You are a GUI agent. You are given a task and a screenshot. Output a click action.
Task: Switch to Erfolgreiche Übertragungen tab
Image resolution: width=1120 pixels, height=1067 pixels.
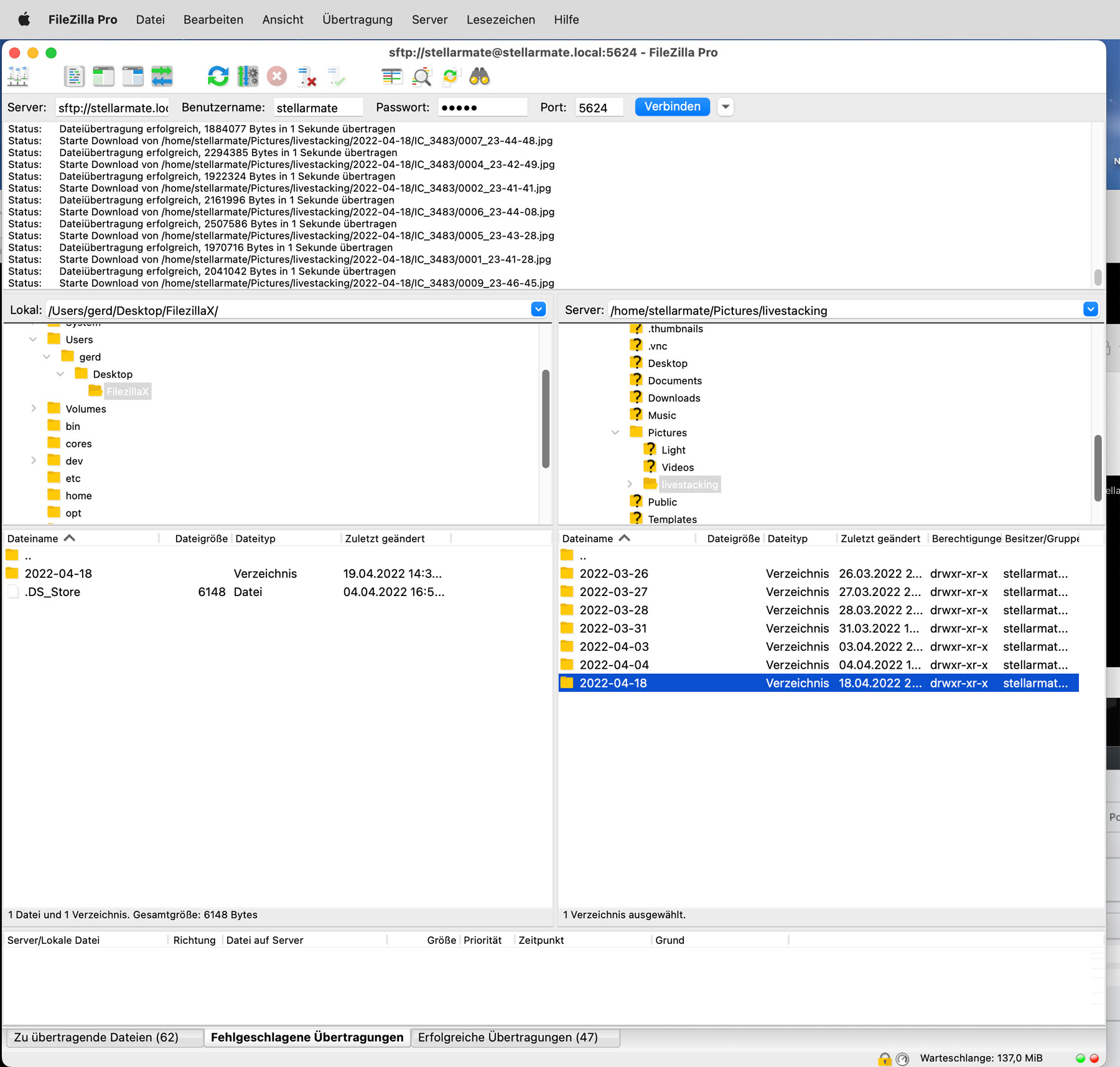click(x=515, y=1037)
